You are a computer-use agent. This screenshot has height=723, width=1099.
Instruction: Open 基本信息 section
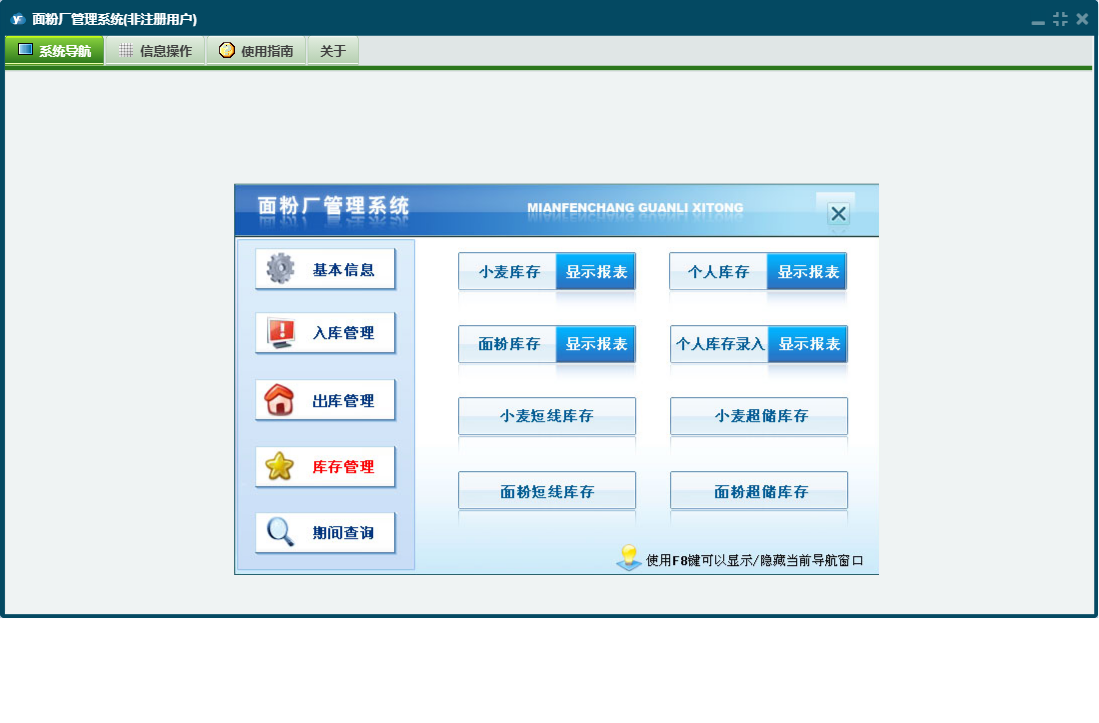(325, 269)
